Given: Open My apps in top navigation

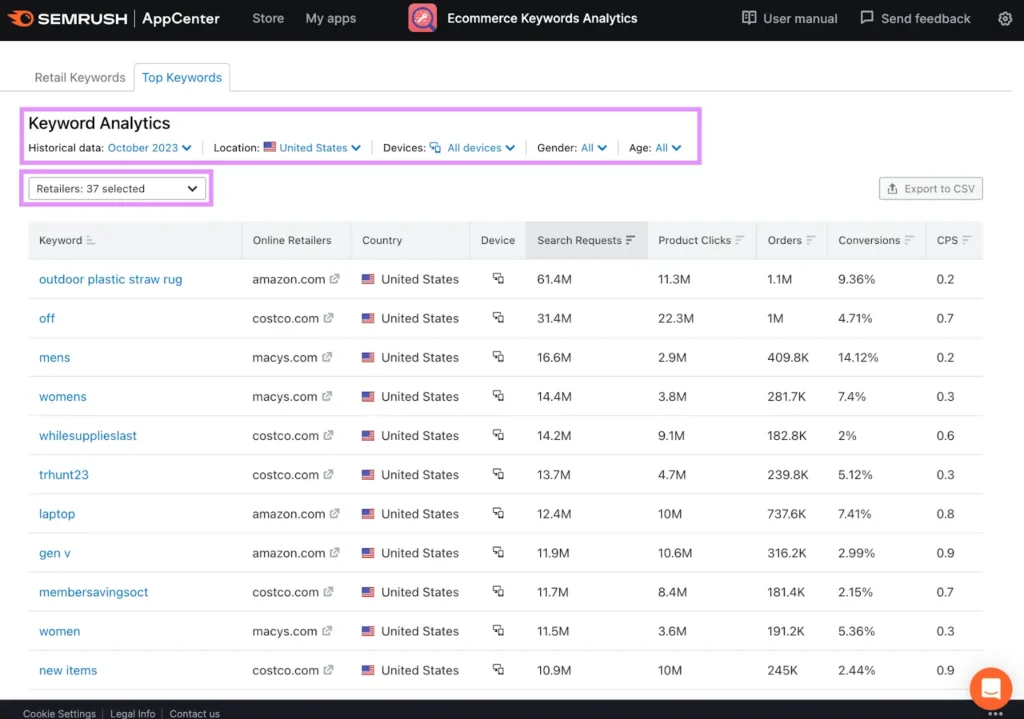Looking at the screenshot, I should (330, 19).
